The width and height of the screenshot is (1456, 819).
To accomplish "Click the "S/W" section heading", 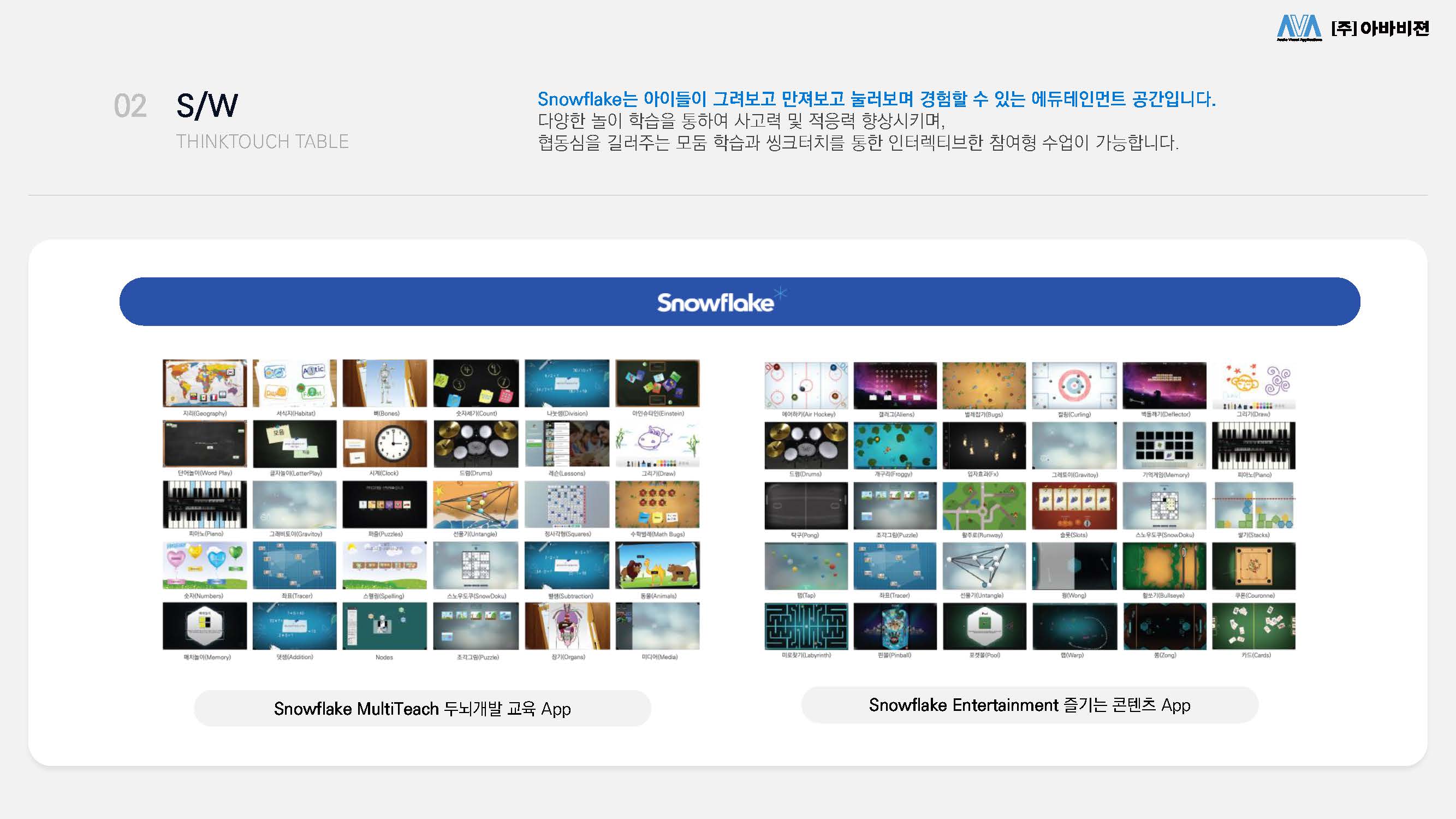I will [x=207, y=106].
